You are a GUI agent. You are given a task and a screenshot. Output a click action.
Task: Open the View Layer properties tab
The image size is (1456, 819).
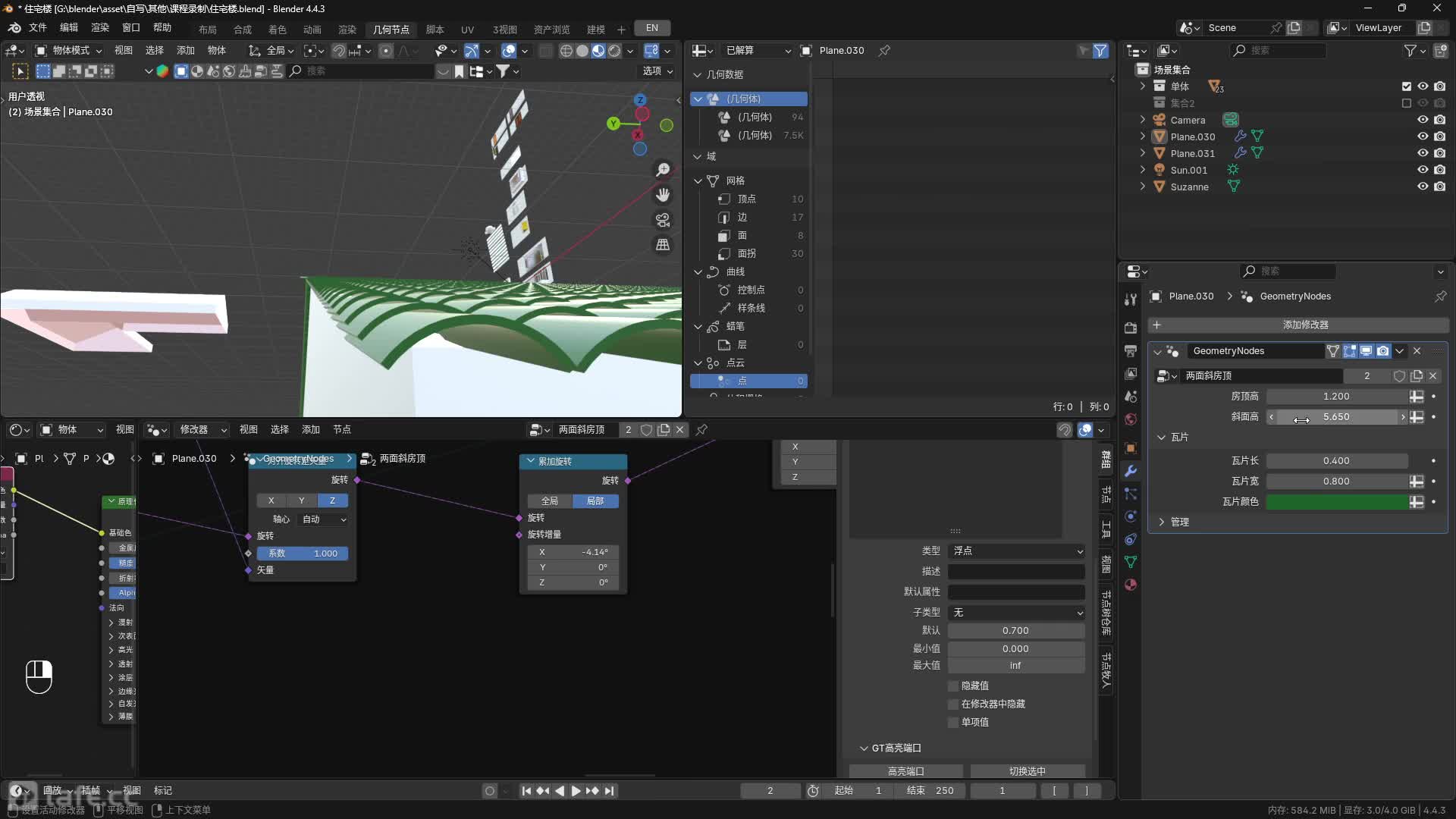click(1131, 373)
